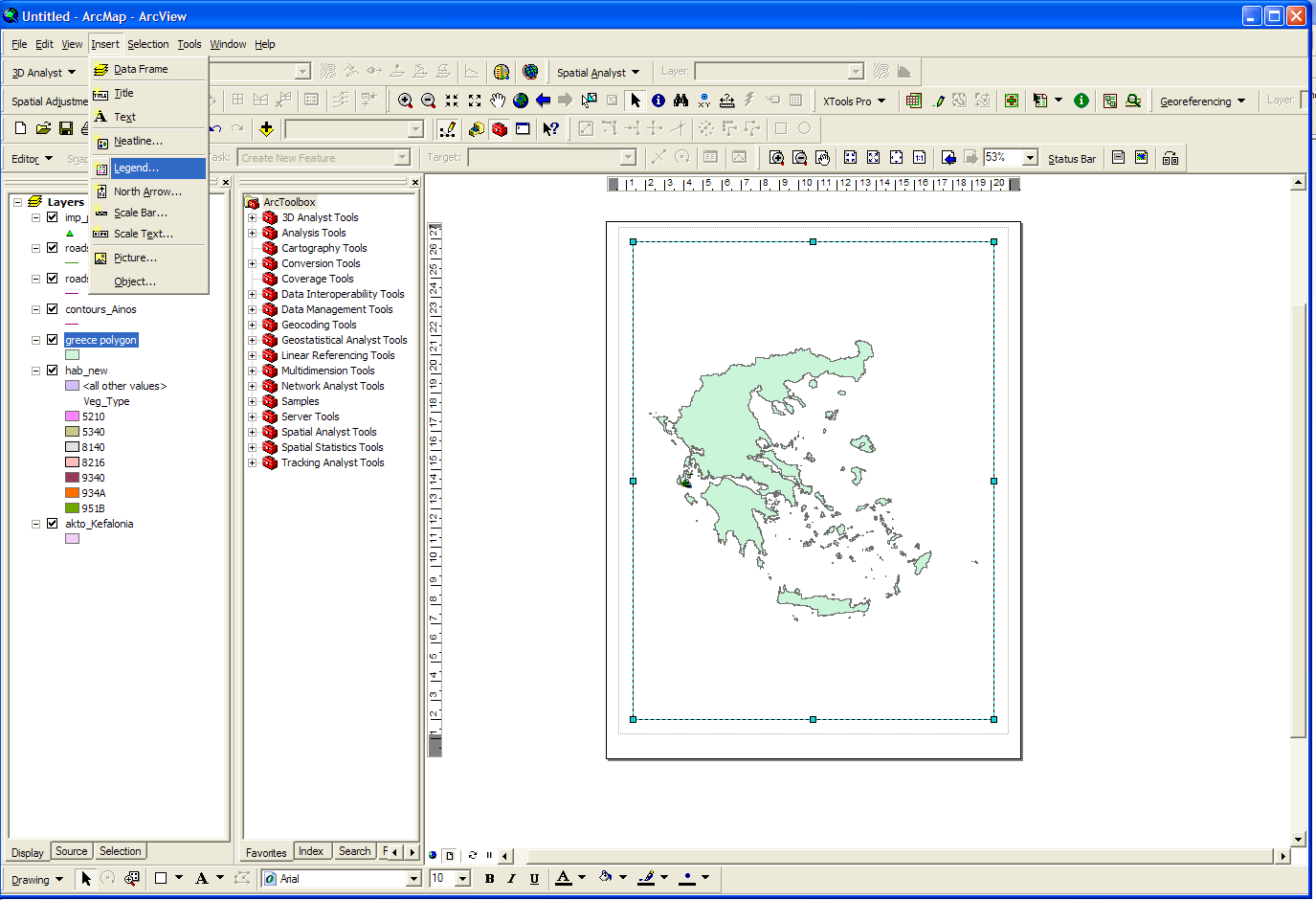The image size is (1316, 900).
Task: Go back to previous extent
Action: pyautogui.click(x=543, y=101)
